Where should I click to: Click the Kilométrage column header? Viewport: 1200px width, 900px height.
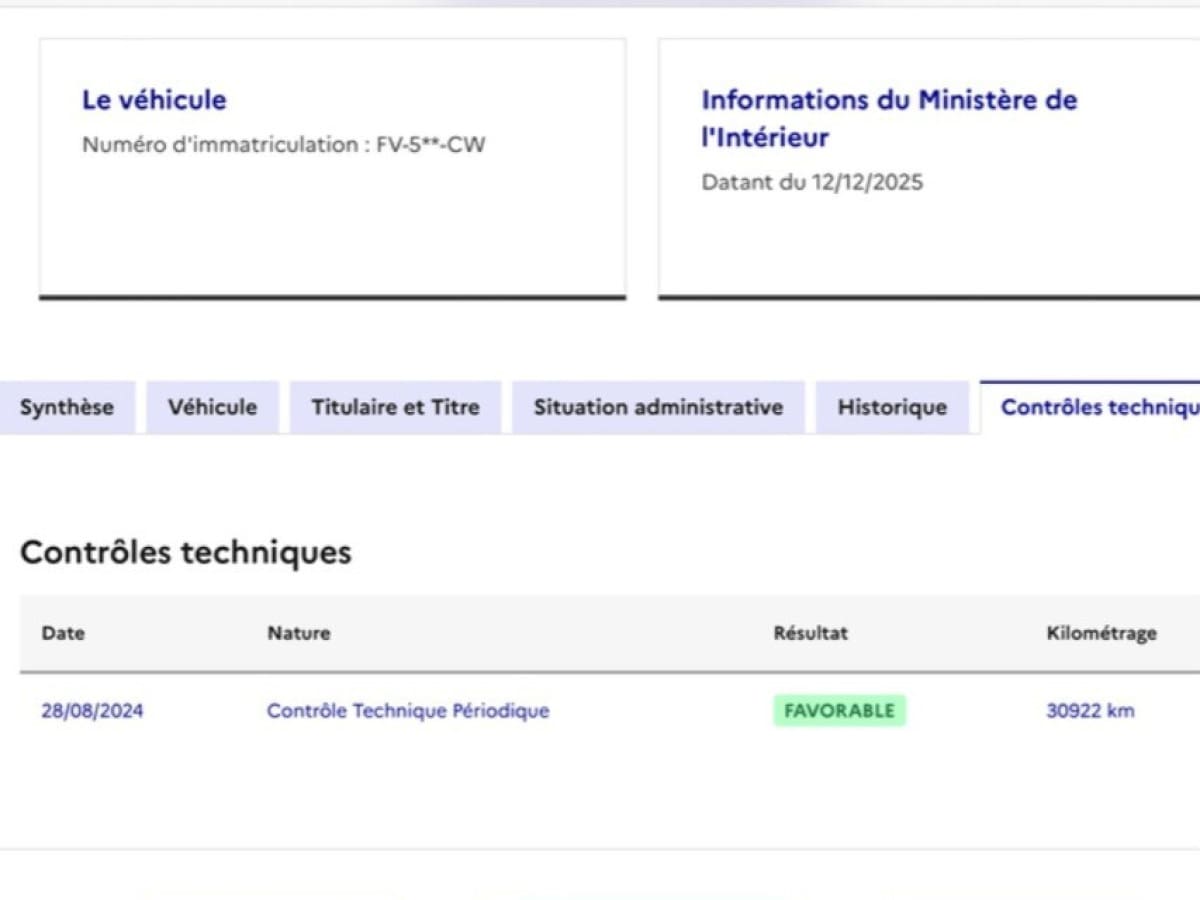tap(1101, 633)
